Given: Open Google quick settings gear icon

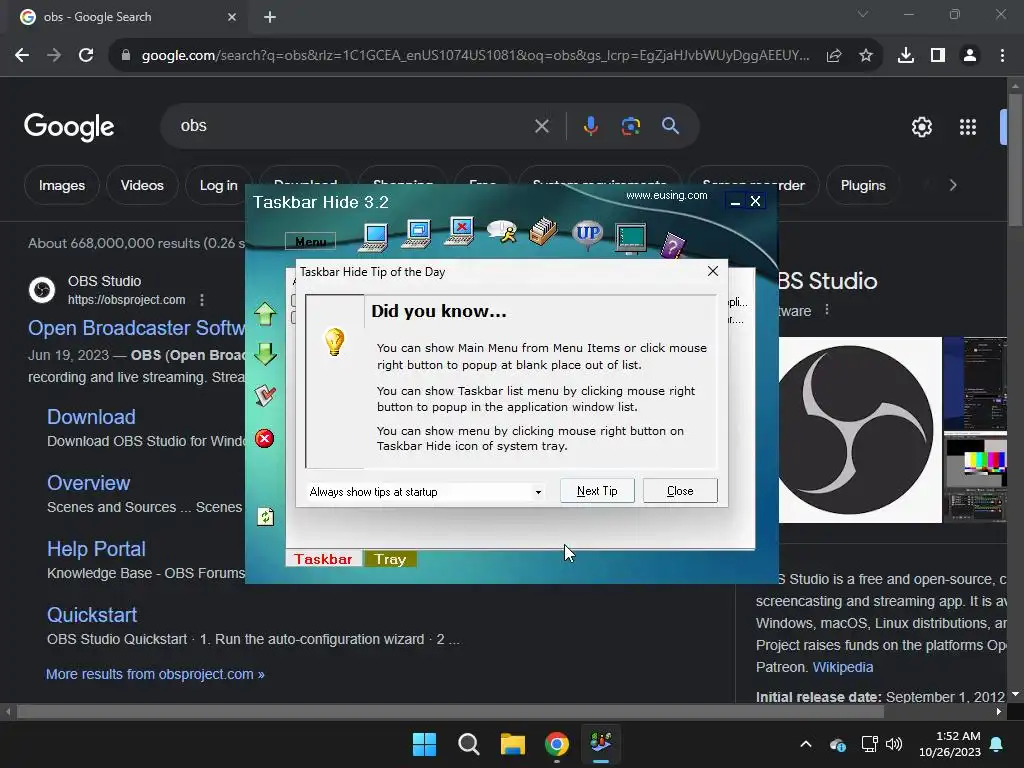Looking at the screenshot, I should coord(921,127).
